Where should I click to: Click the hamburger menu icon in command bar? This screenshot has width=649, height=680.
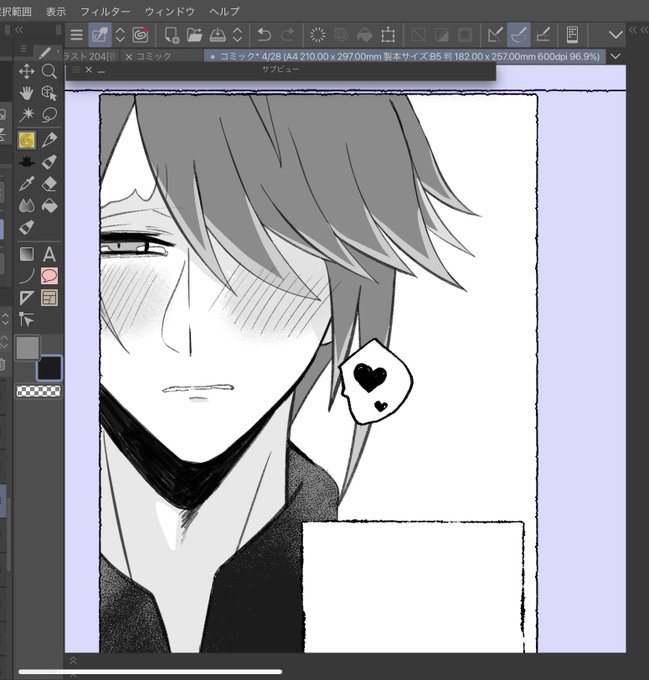[76, 35]
